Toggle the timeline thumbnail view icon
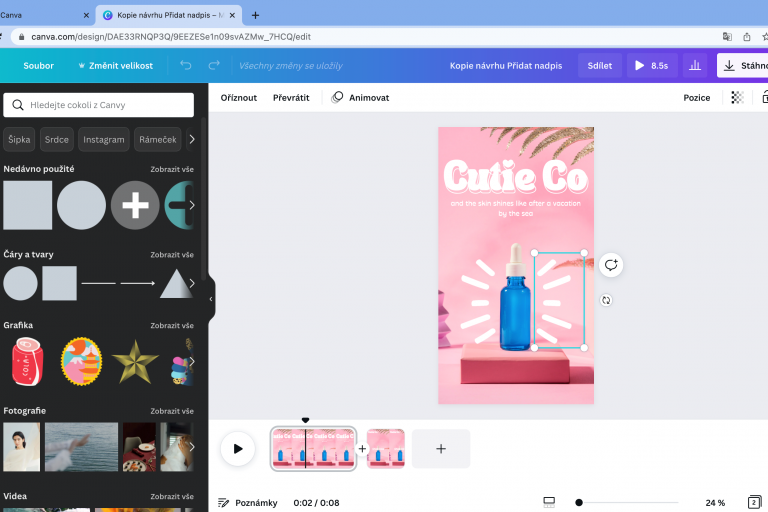This screenshot has width=768, height=512. click(549, 502)
